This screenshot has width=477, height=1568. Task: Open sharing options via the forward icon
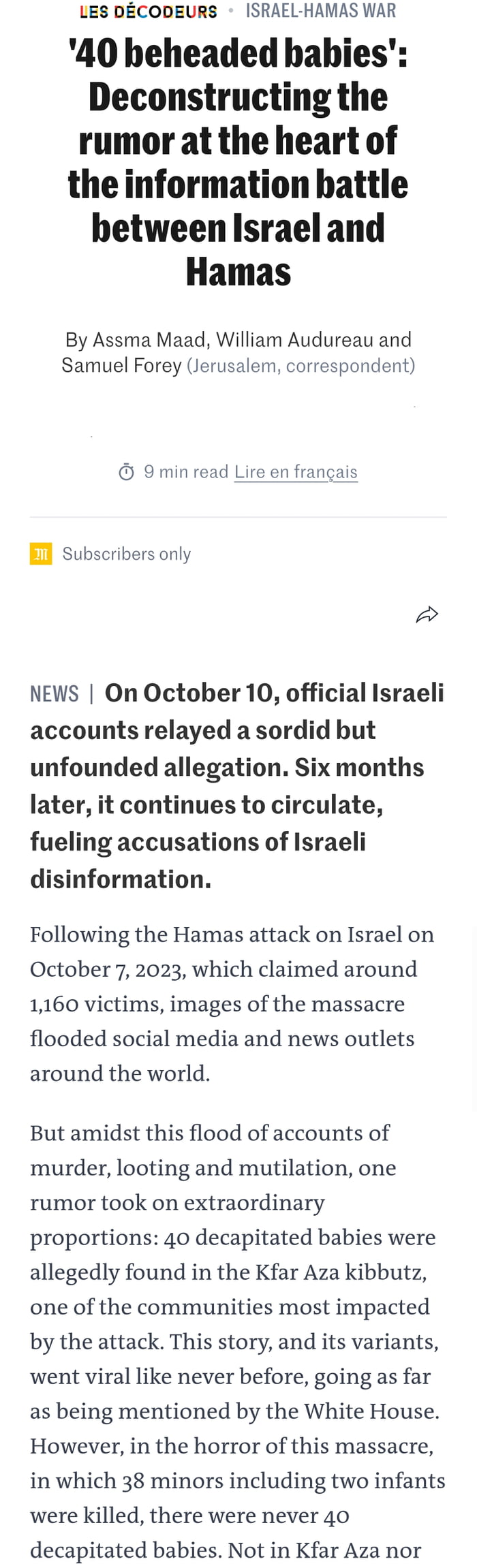(x=428, y=613)
